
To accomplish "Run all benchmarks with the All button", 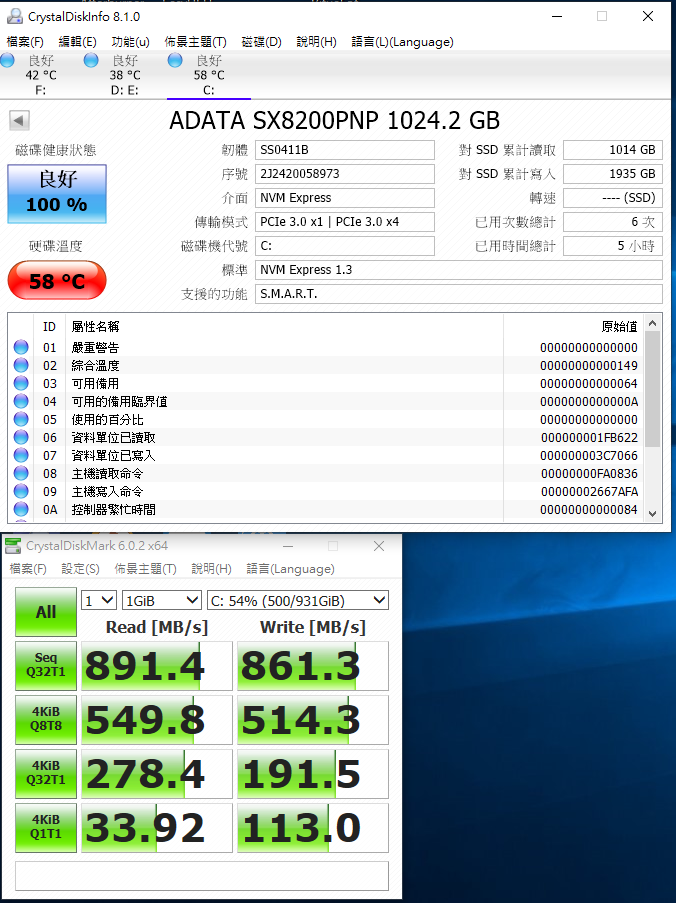I will click(46, 612).
